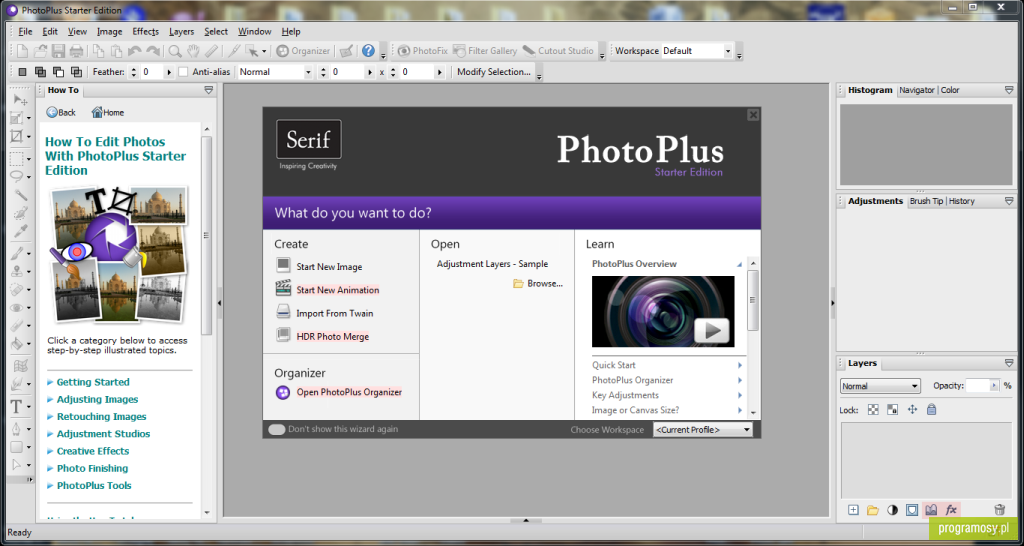Click the New Group folder icon in Layers
Screen dimensions: 1024x546
tap(872, 510)
